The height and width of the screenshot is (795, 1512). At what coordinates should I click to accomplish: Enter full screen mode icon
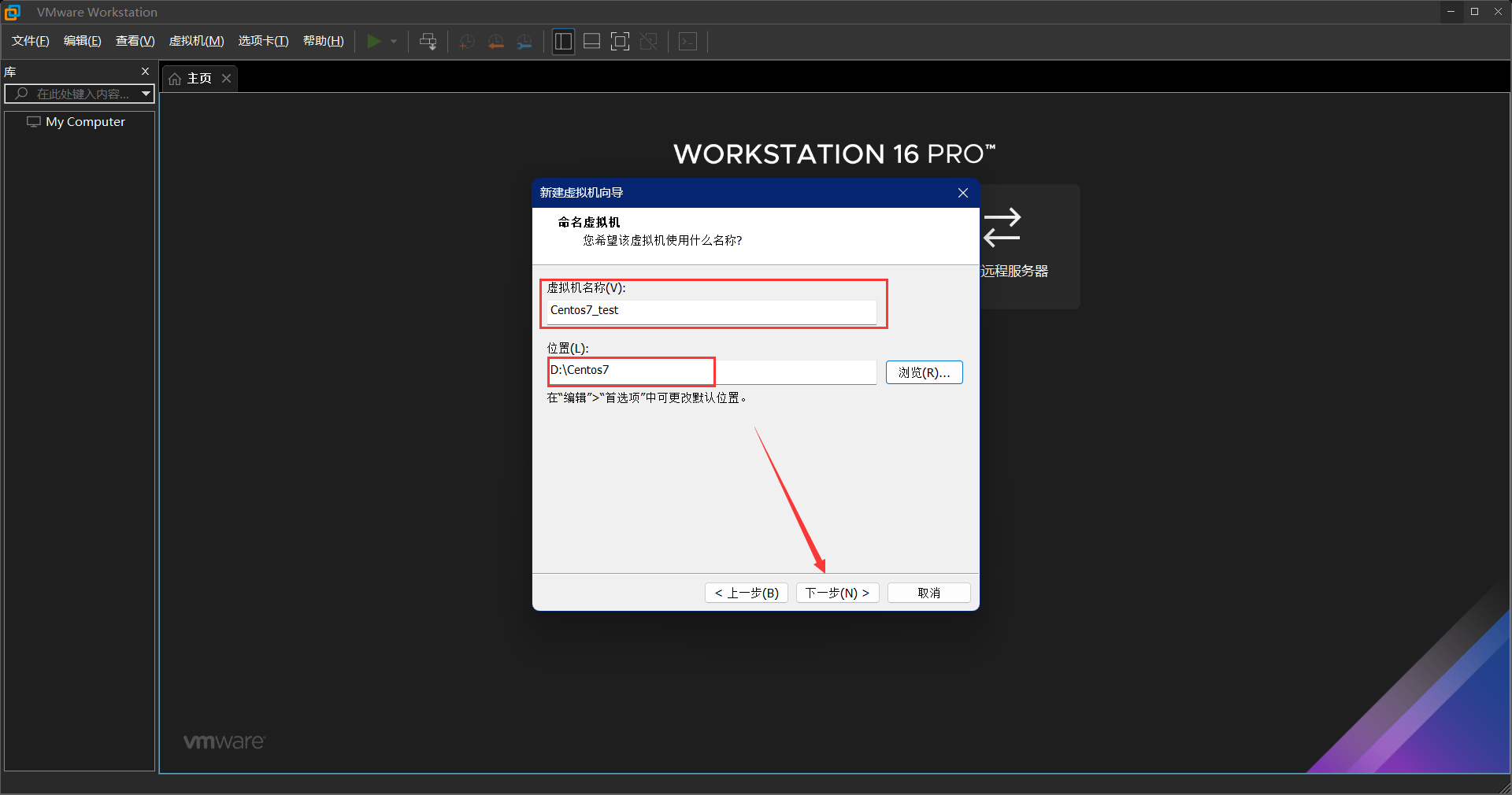tap(621, 42)
